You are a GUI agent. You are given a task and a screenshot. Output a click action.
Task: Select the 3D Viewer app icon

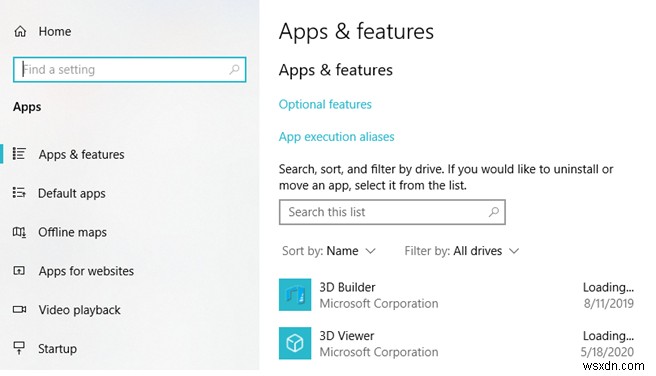coord(295,343)
